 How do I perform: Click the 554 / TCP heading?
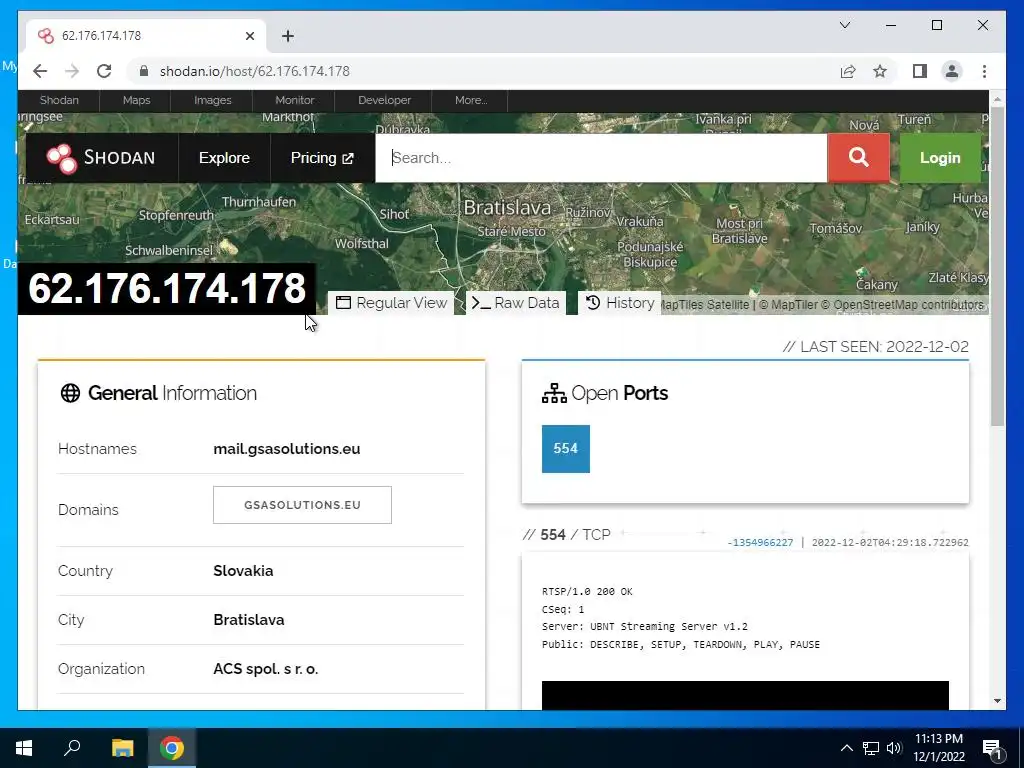pyautogui.click(x=566, y=535)
